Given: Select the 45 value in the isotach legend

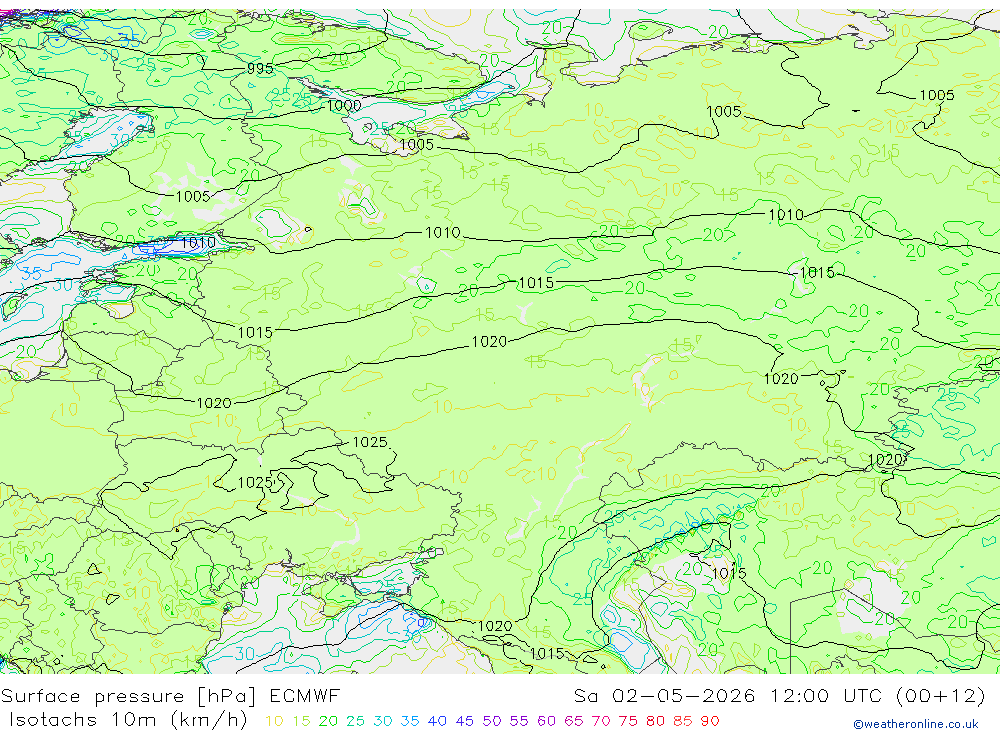Looking at the screenshot, I should [x=465, y=722].
